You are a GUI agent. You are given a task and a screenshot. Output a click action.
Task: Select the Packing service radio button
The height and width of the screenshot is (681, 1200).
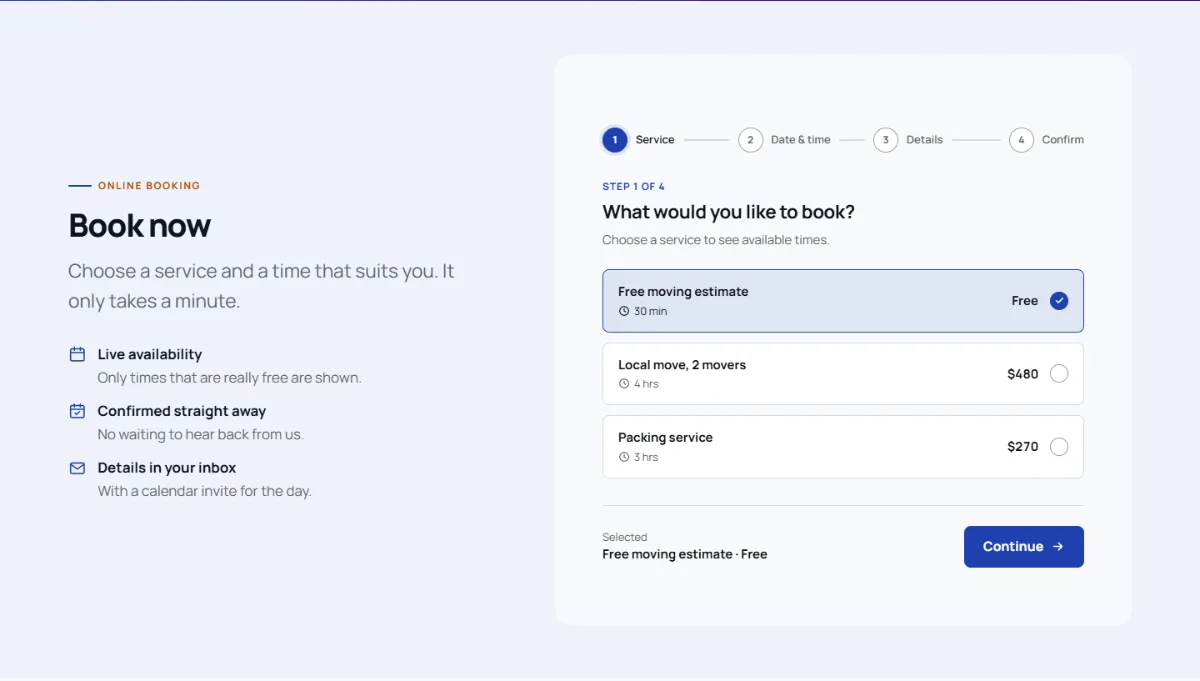[x=1059, y=447]
